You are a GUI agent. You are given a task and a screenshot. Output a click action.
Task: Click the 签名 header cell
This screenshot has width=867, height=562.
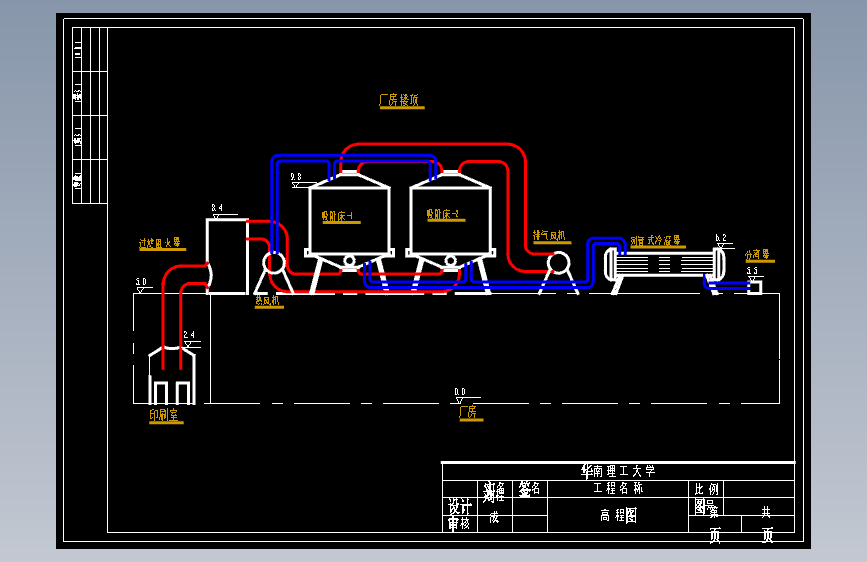(x=530, y=489)
